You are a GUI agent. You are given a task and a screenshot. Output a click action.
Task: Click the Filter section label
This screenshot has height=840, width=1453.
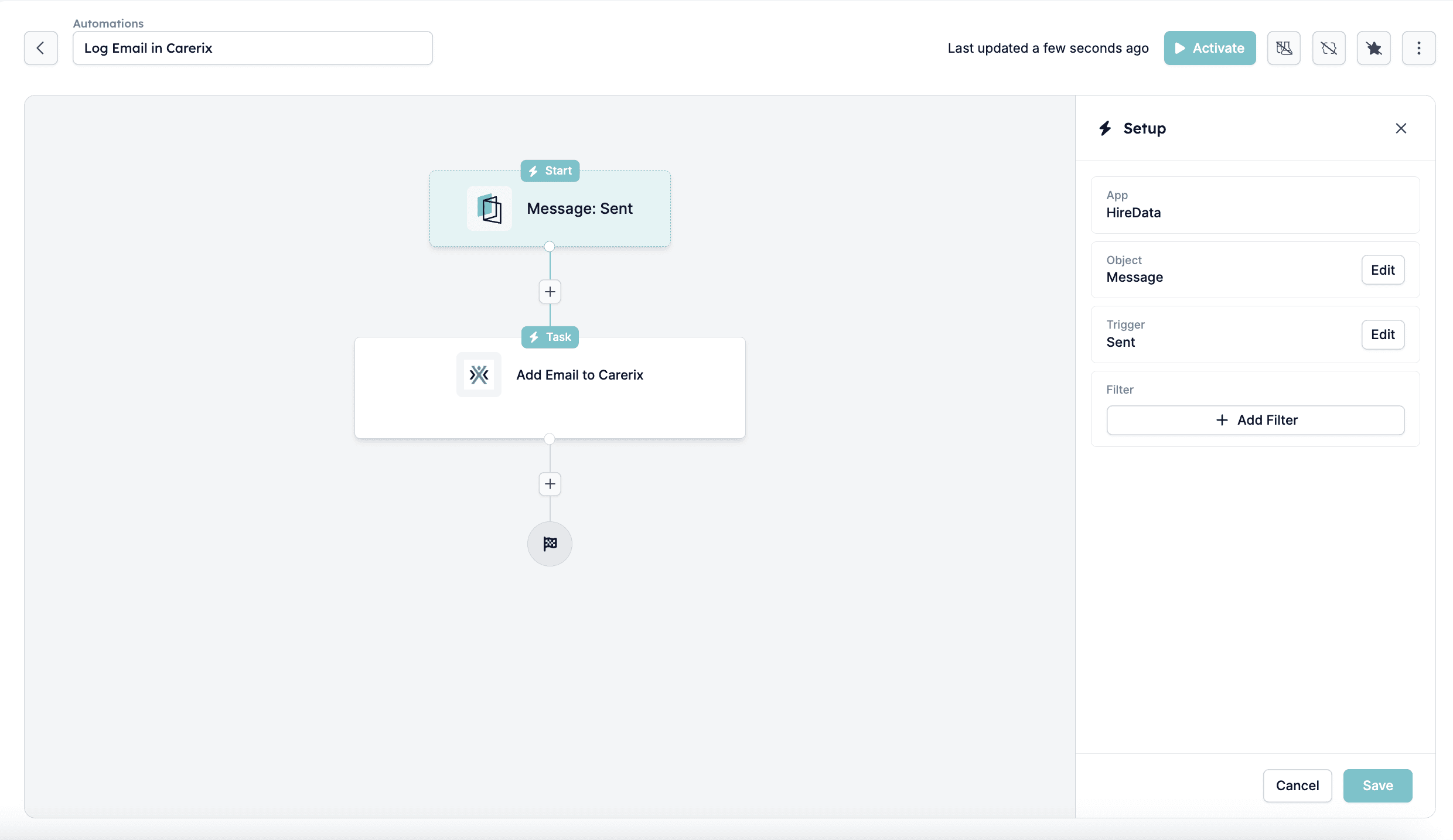point(1120,390)
